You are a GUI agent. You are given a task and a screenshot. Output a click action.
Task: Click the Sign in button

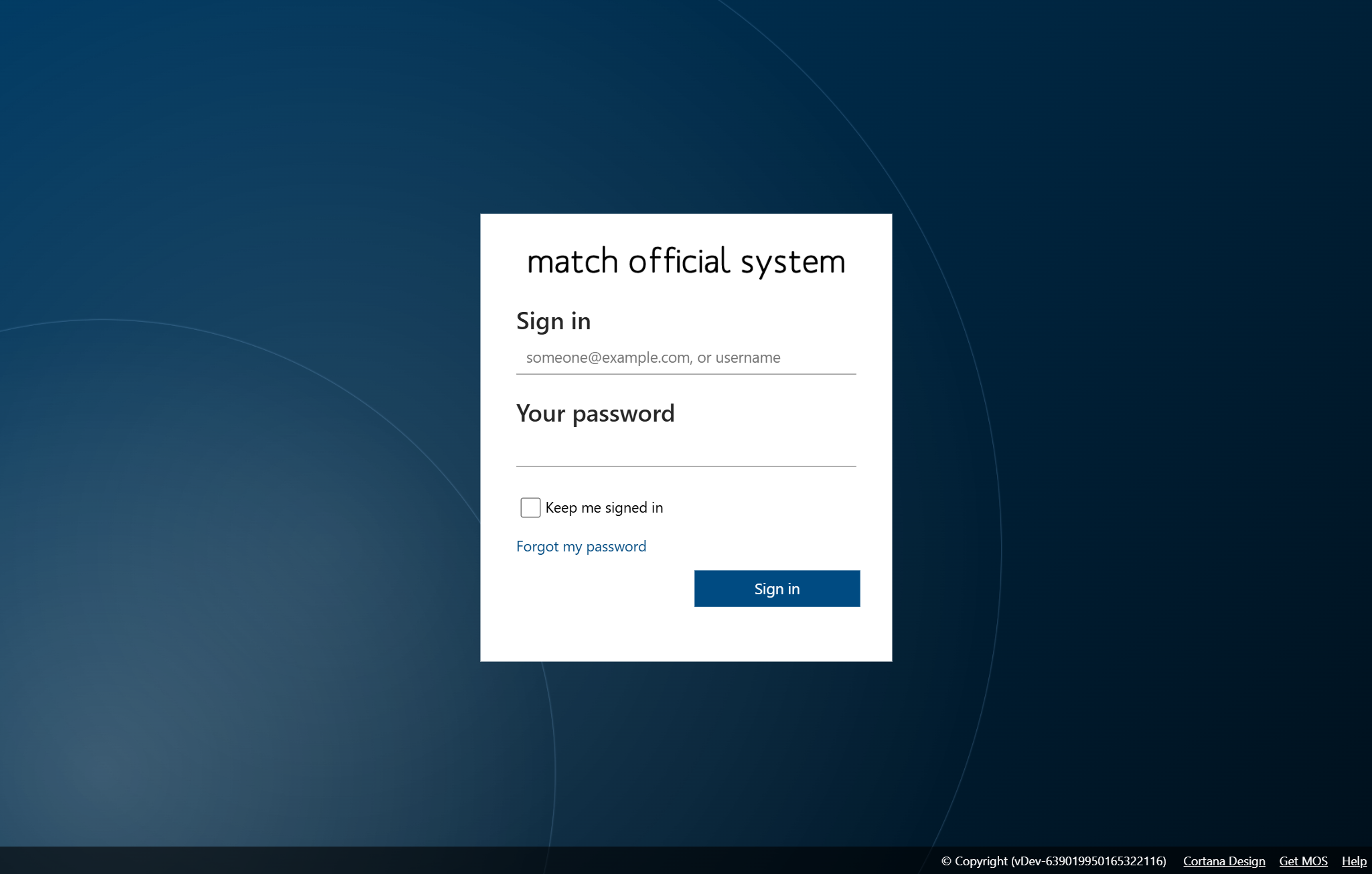(x=777, y=588)
